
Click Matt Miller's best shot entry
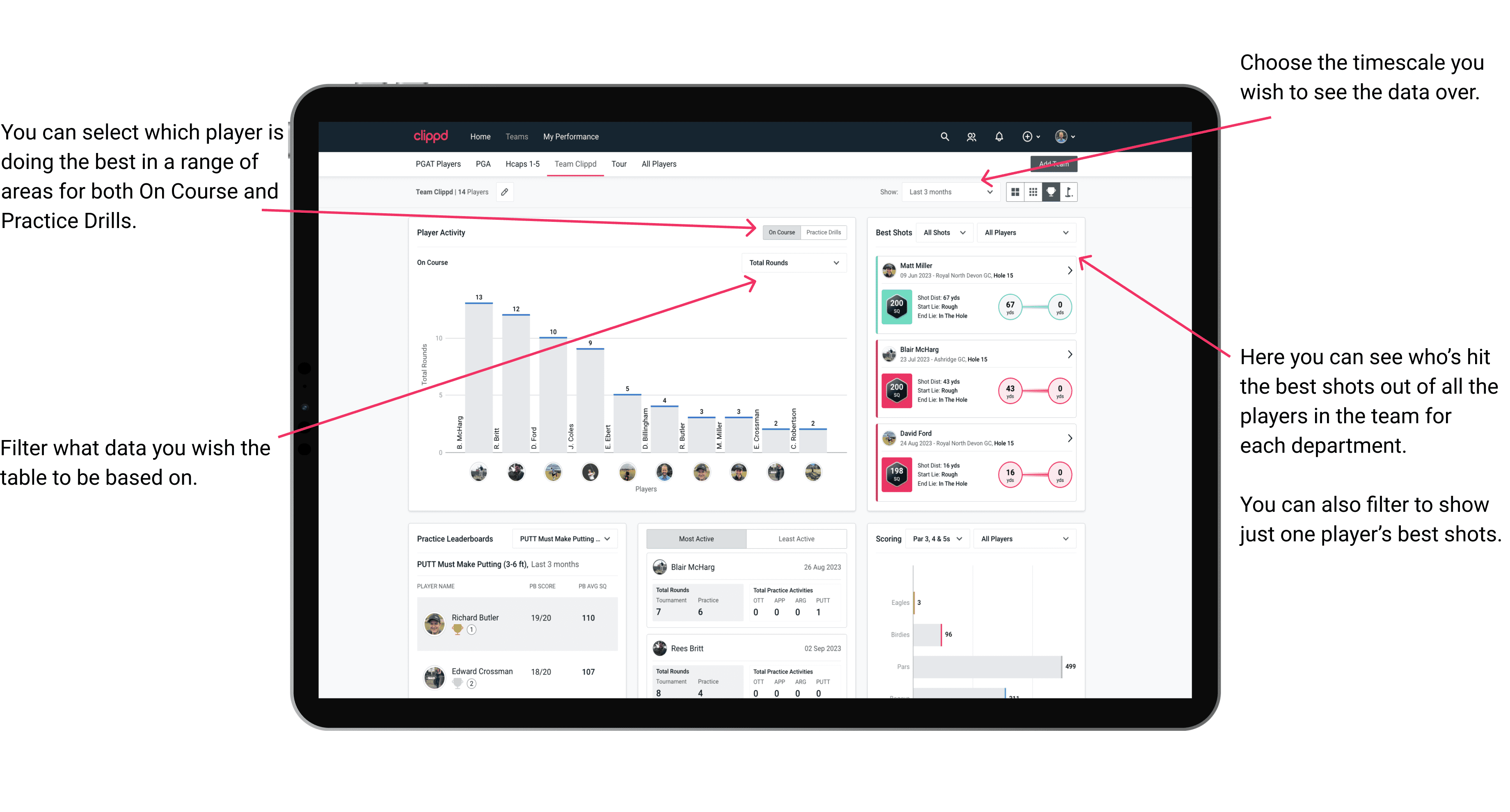tap(975, 295)
